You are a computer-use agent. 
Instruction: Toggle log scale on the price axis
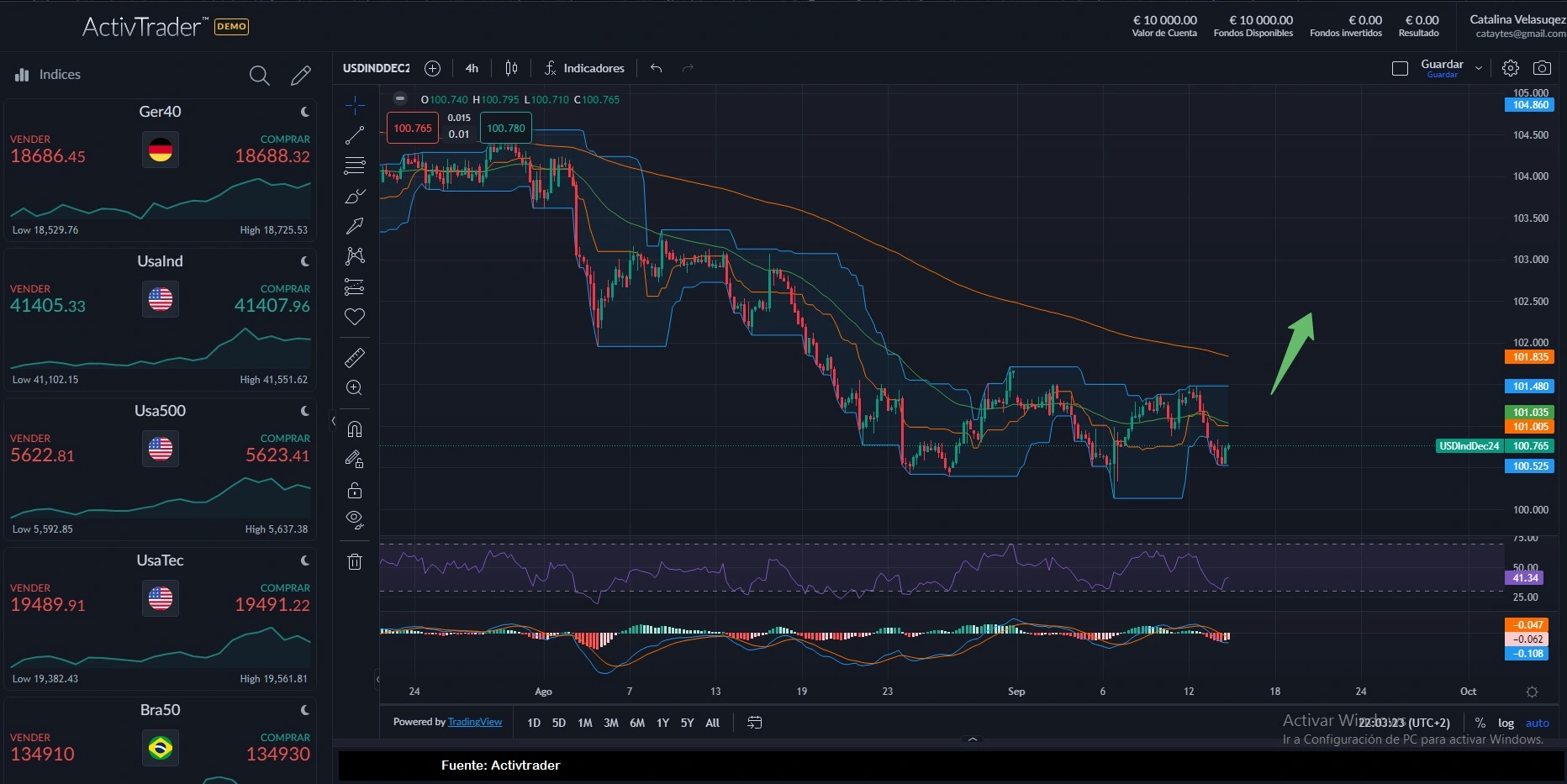tap(1506, 723)
